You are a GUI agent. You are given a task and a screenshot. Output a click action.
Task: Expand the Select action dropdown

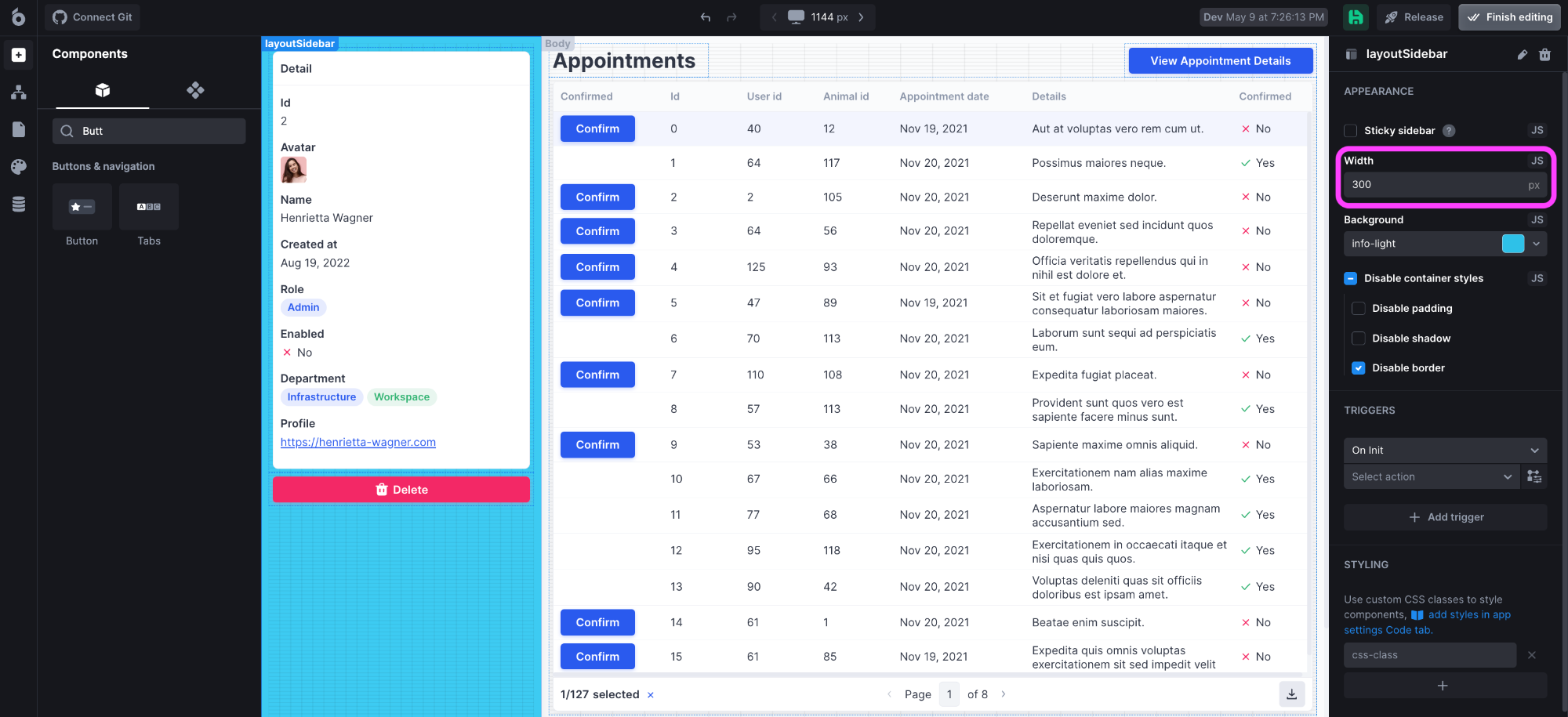1431,476
